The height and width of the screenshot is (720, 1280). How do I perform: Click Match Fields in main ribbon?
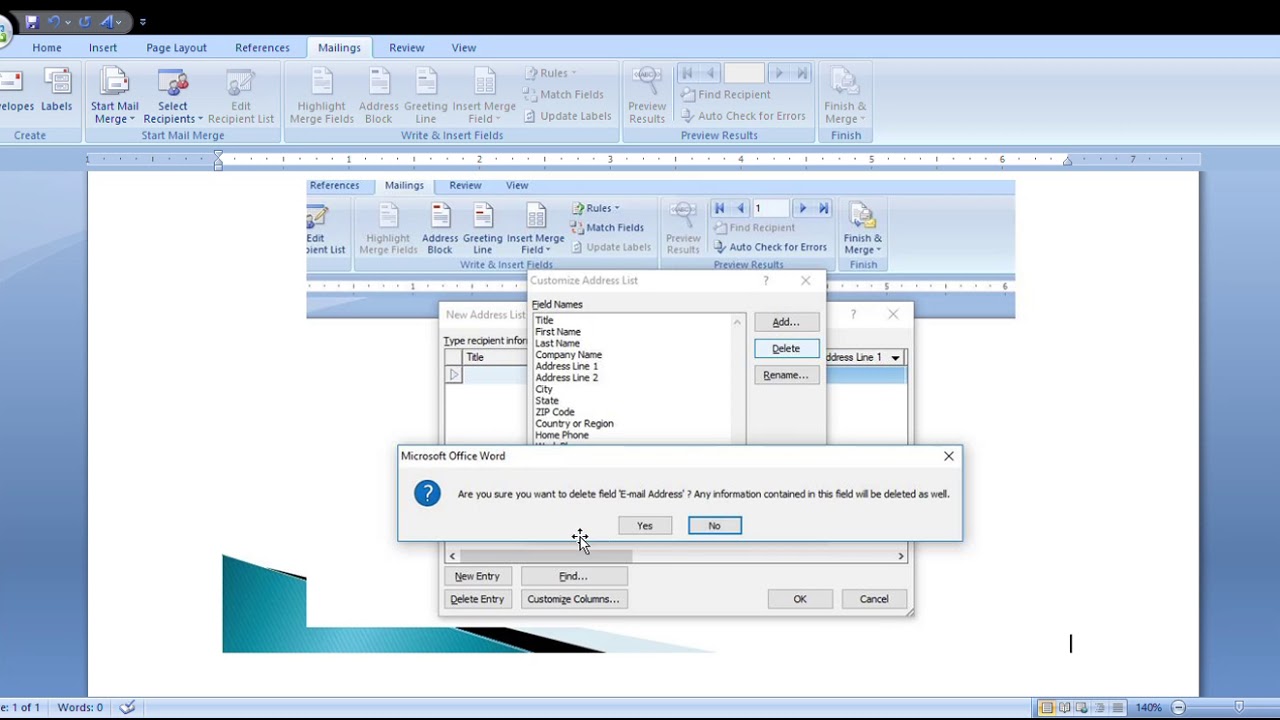563,94
